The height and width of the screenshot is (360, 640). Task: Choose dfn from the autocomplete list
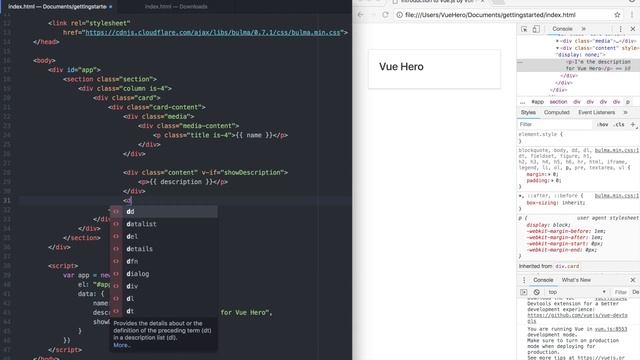[x=164, y=261]
